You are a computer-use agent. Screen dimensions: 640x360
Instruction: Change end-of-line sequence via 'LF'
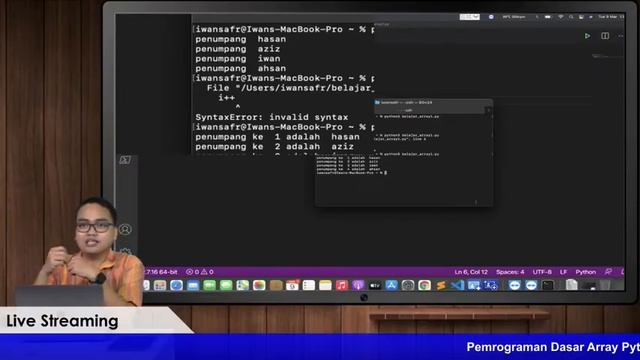point(564,272)
